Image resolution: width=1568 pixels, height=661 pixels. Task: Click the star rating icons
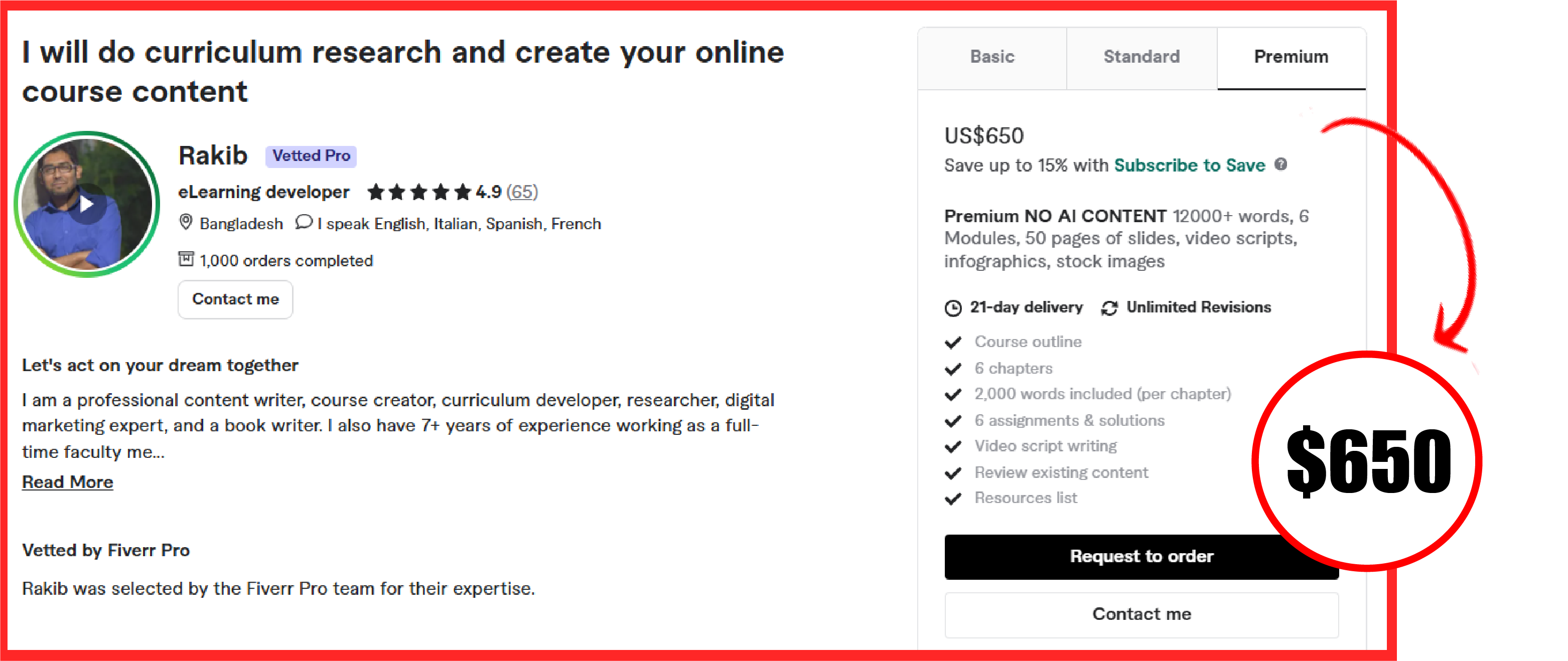(419, 193)
